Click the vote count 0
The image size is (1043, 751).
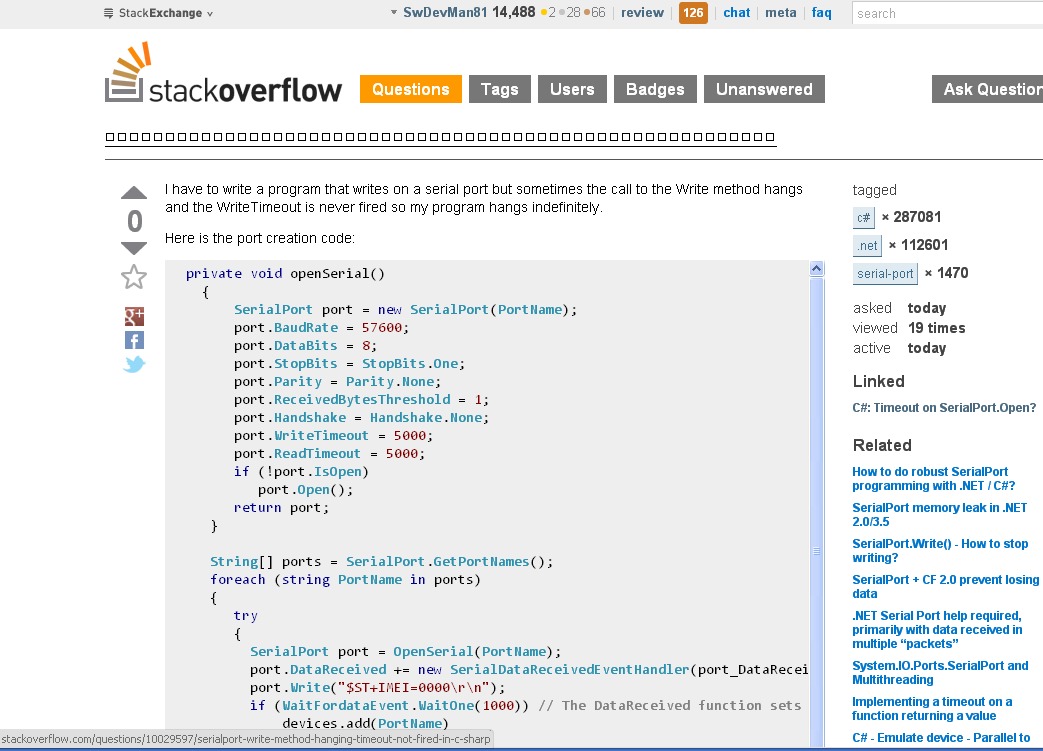pyautogui.click(x=134, y=221)
